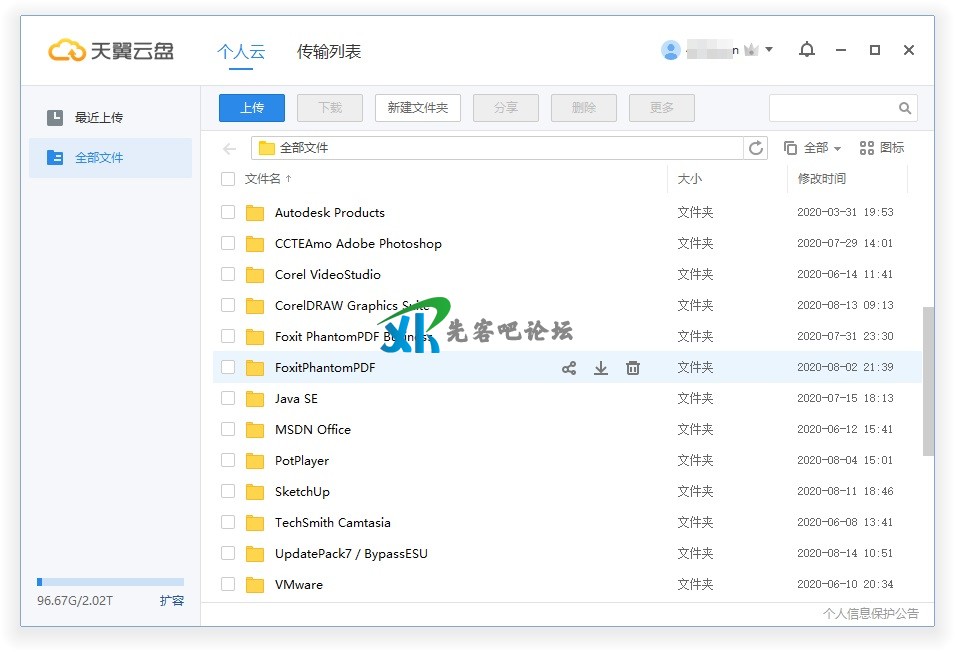Open the notification bell
This screenshot has width=955, height=652.
(807, 50)
